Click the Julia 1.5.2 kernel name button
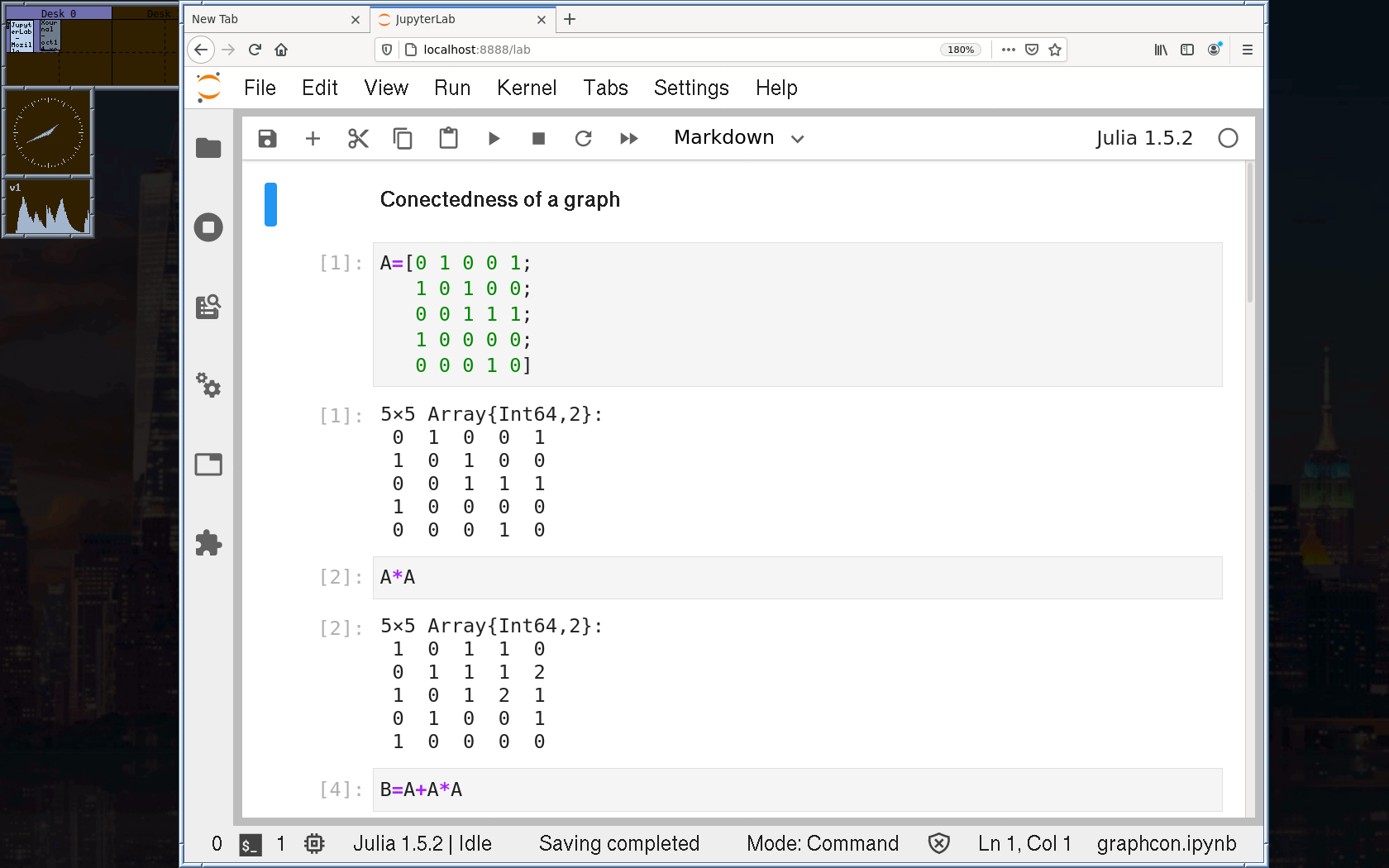The height and width of the screenshot is (868, 1389). (1144, 138)
